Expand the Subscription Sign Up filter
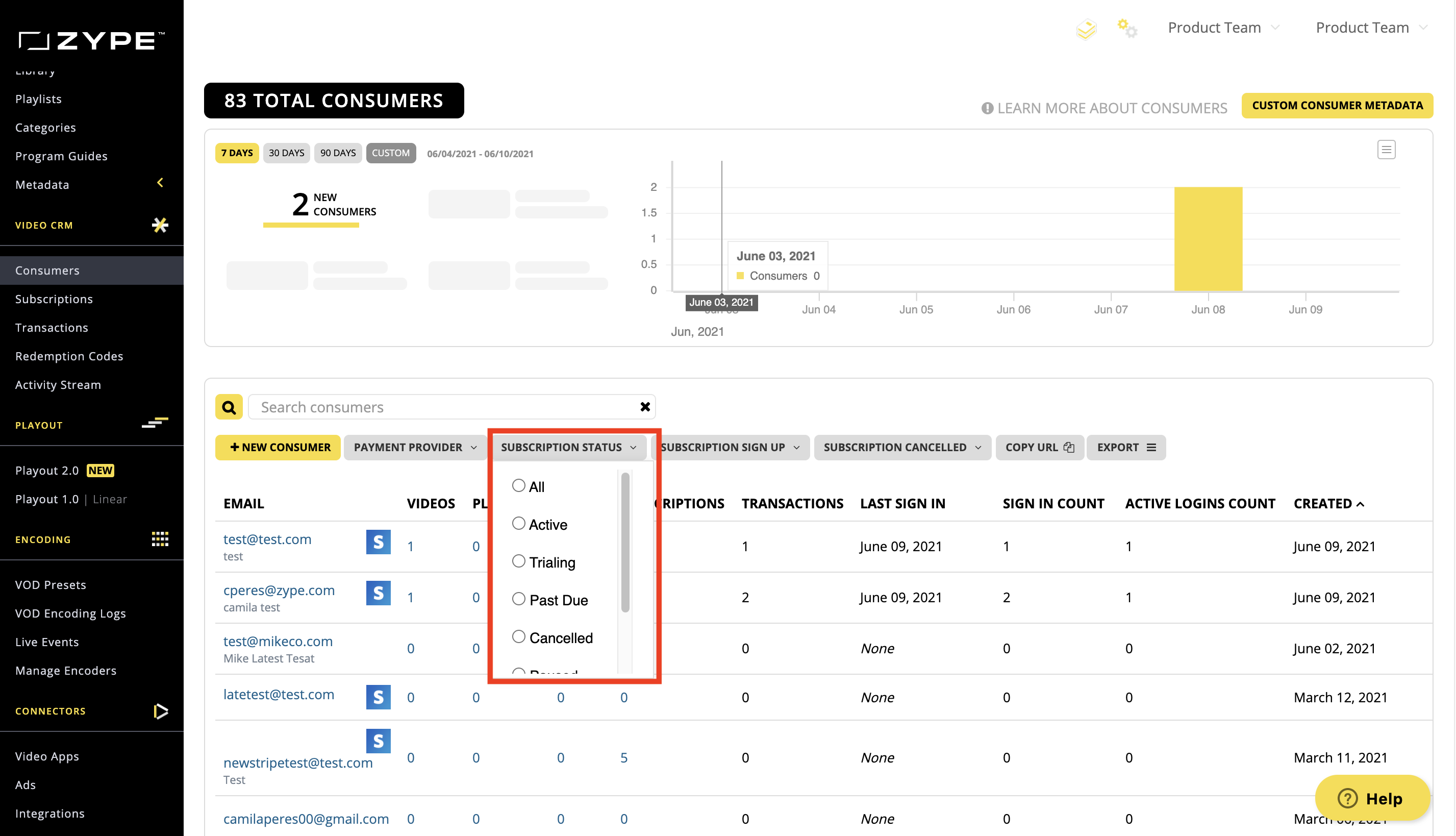 [x=730, y=447]
